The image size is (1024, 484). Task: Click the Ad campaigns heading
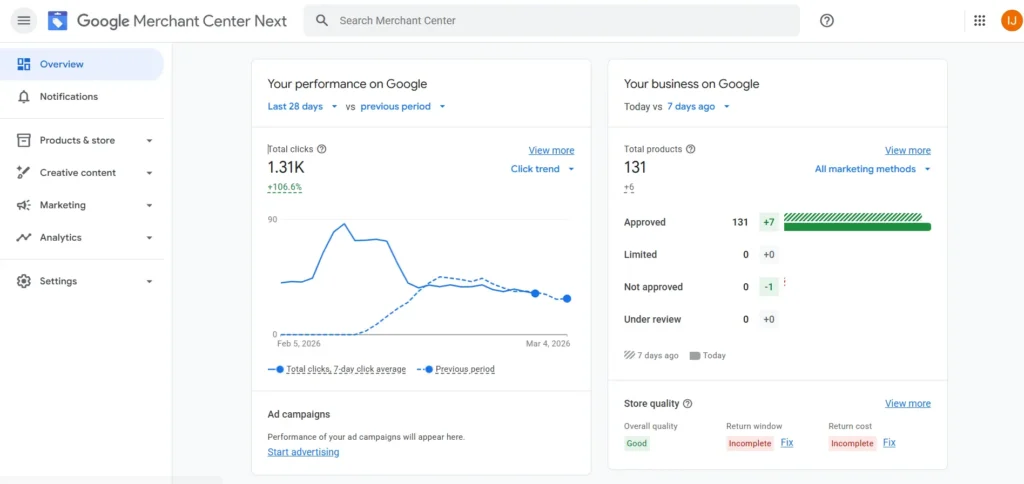[x=299, y=414]
